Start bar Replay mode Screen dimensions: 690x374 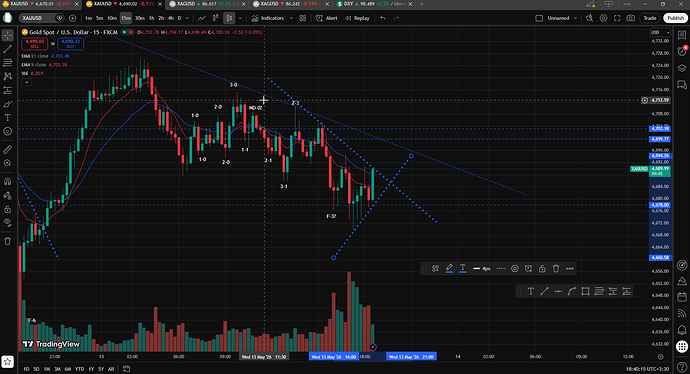click(x=357, y=18)
